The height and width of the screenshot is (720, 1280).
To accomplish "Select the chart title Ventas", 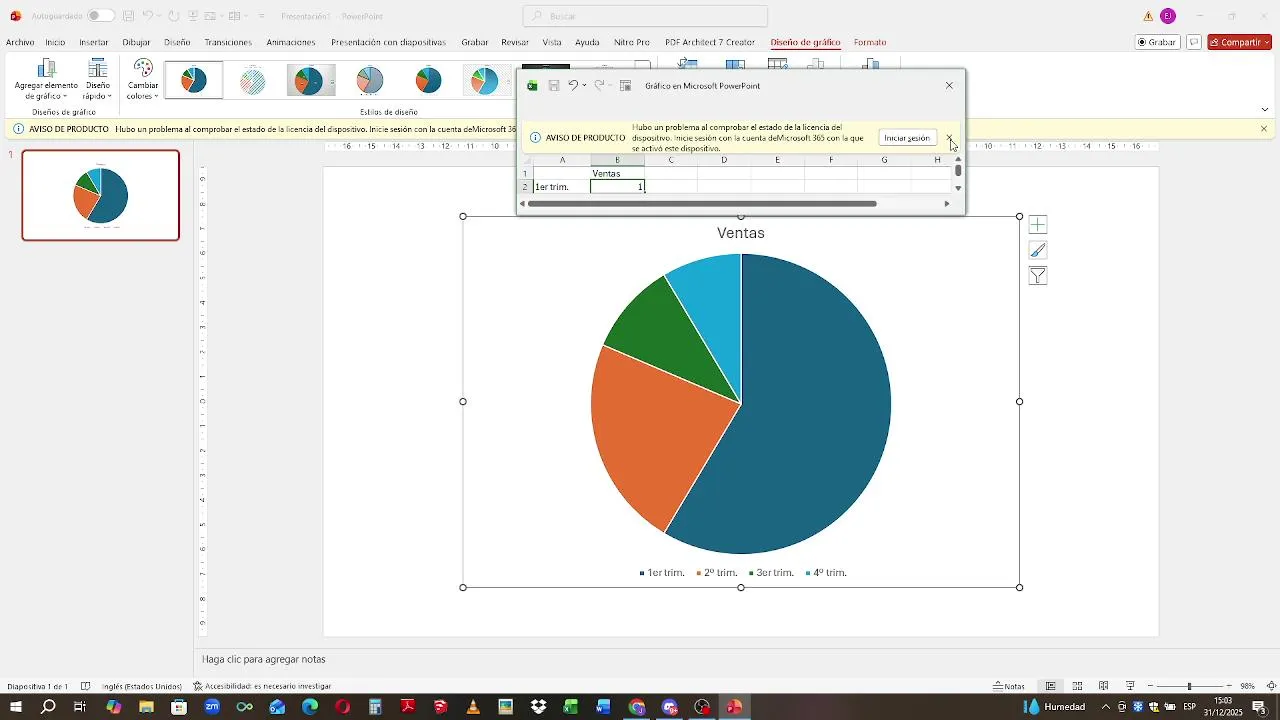I will click(741, 233).
